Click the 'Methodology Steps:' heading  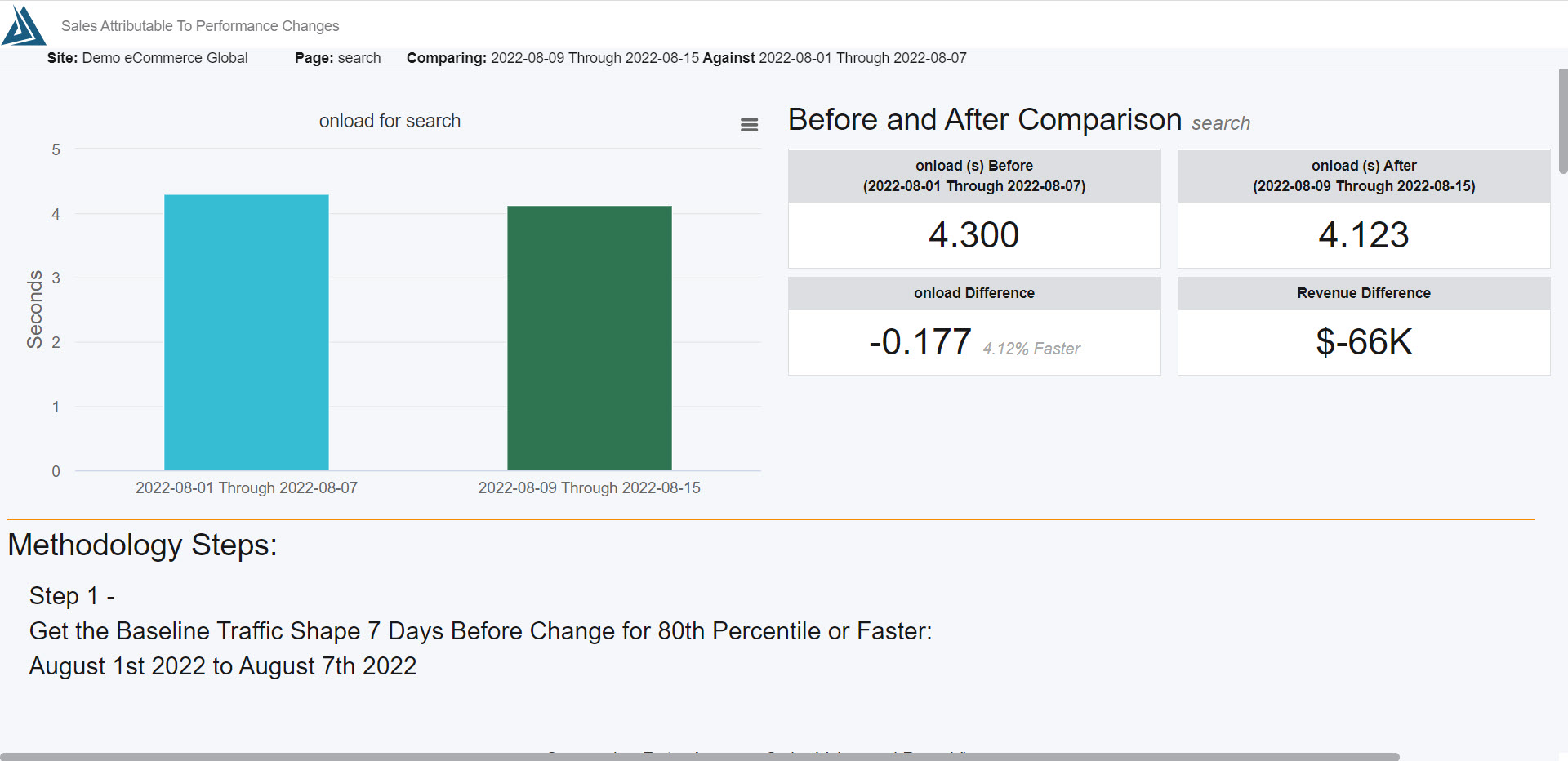(x=143, y=545)
